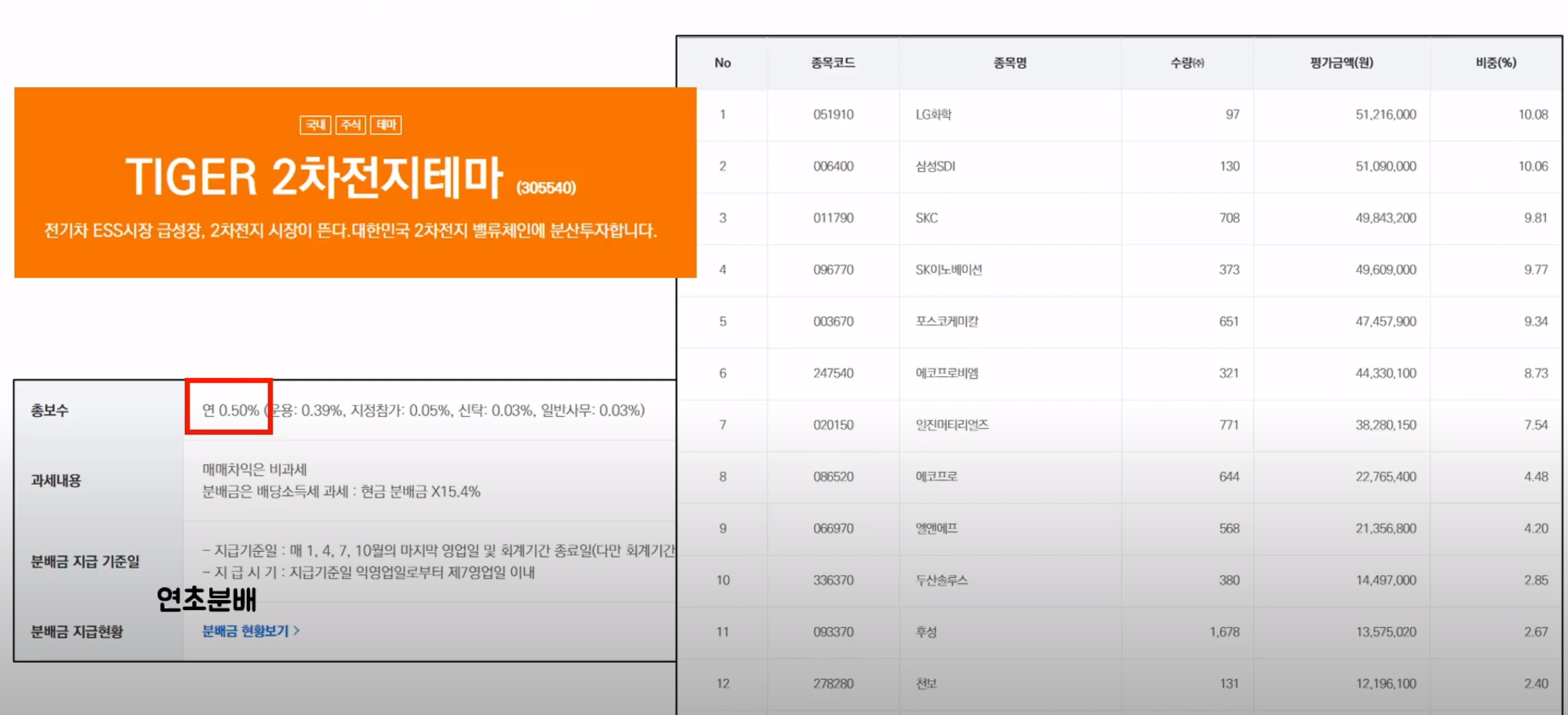
Task: Click the 9.81 weight percentage
Action: (1536, 218)
